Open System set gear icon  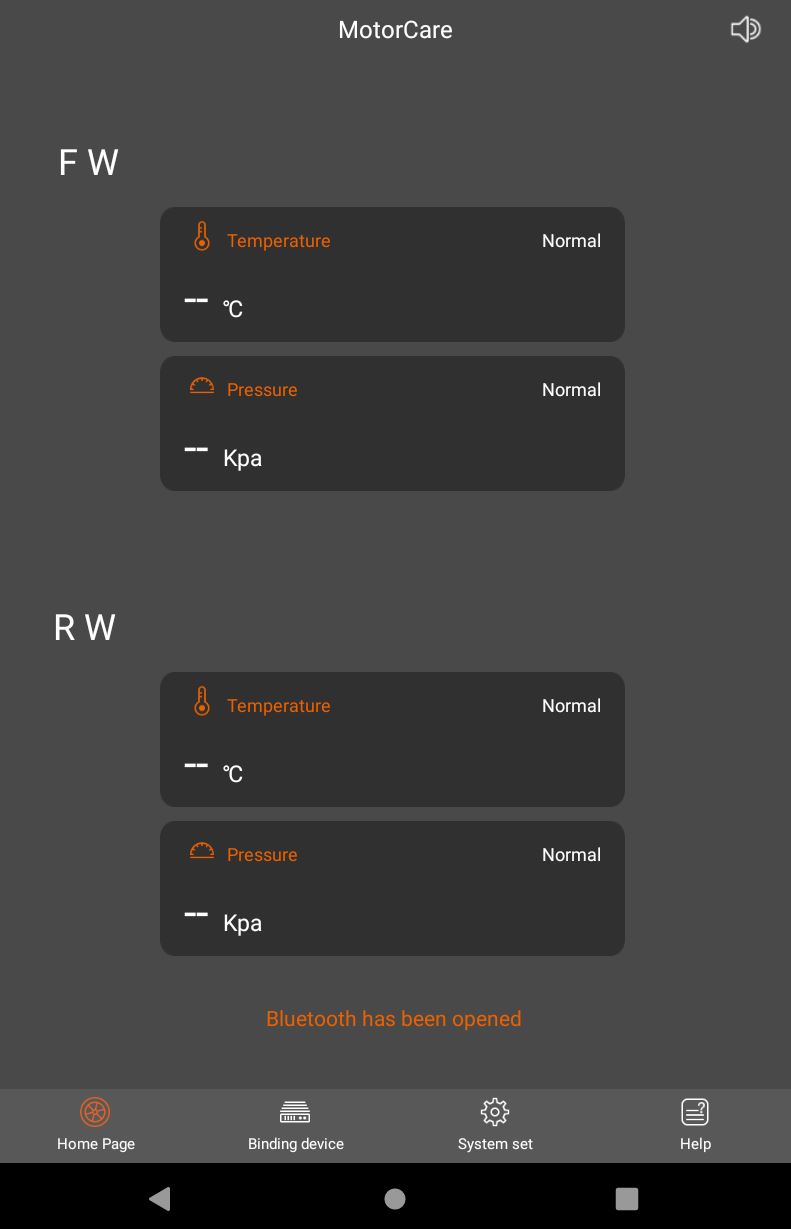(x=495, y=1112)
